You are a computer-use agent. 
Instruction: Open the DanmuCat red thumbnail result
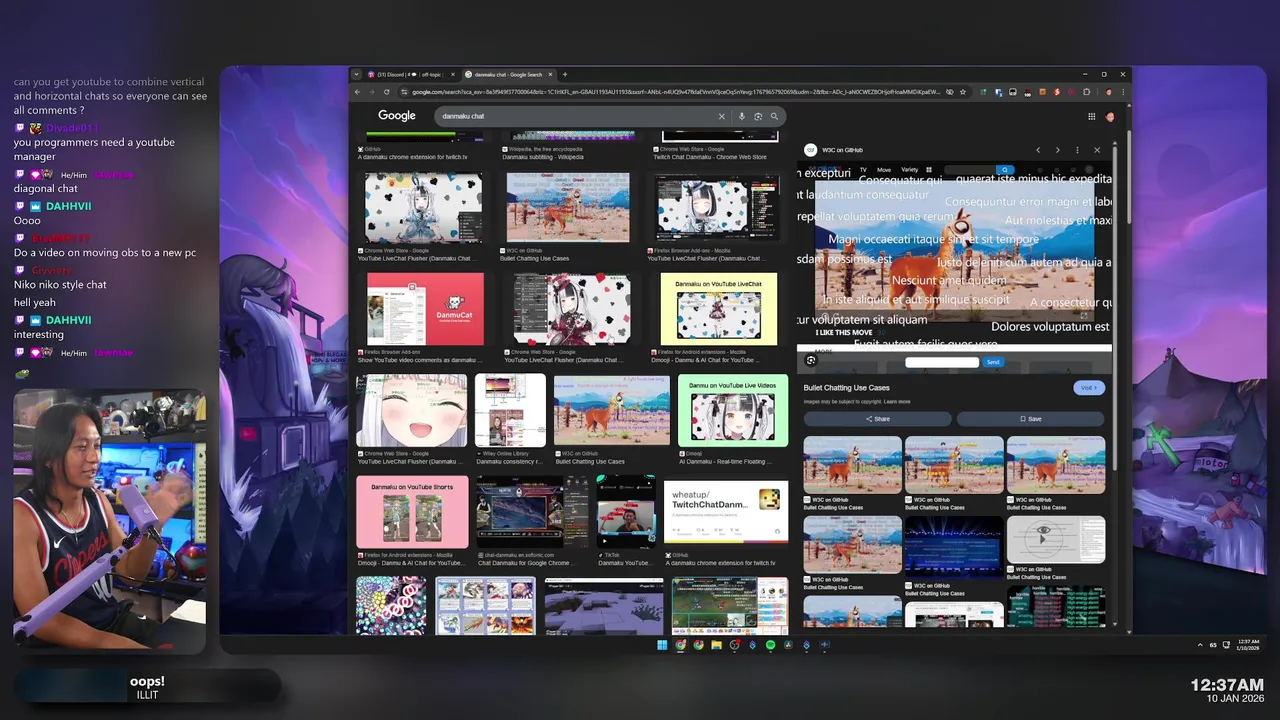pyautogui.click(x=425, y=309)
